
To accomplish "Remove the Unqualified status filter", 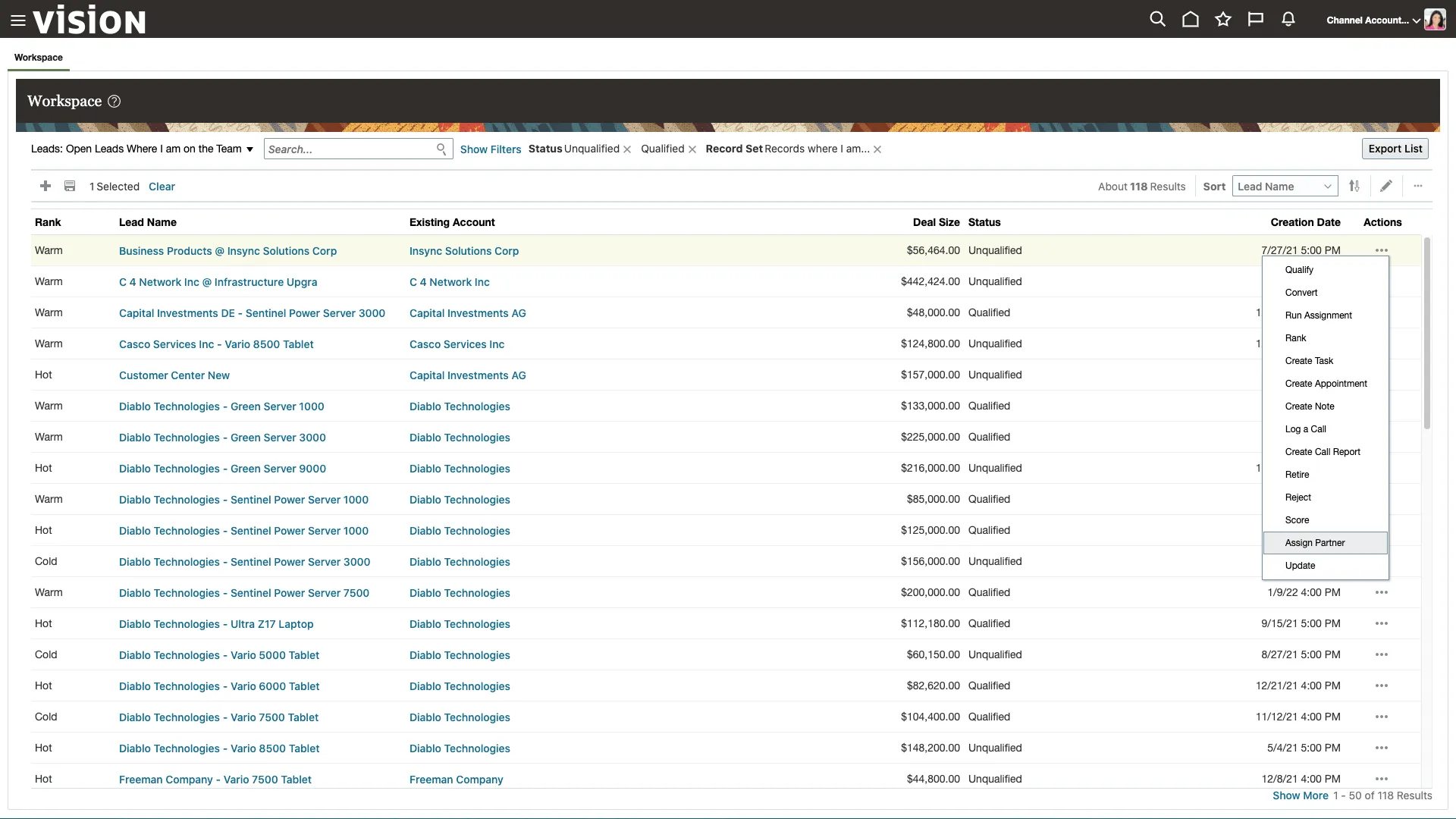I will point(627,150).
